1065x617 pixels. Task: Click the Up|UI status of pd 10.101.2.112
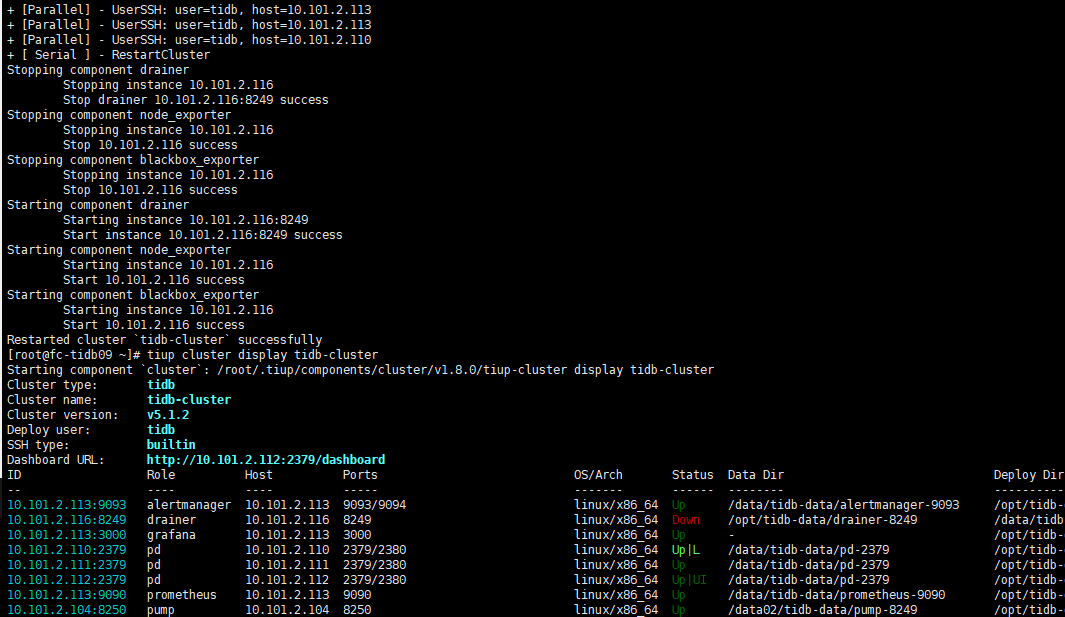pyautogui.click(x=689, y=580)
